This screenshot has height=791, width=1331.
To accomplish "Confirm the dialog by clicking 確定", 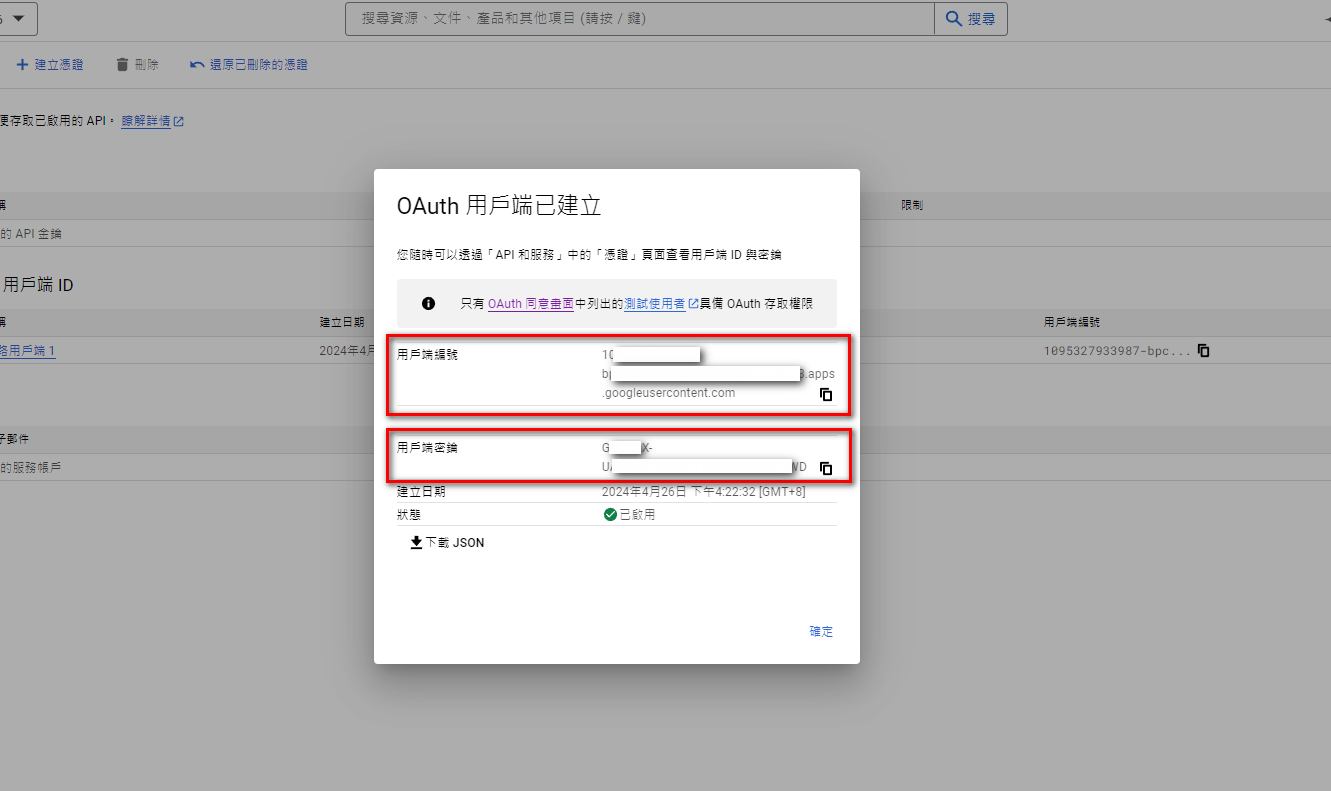I will (x=820, y=631).
